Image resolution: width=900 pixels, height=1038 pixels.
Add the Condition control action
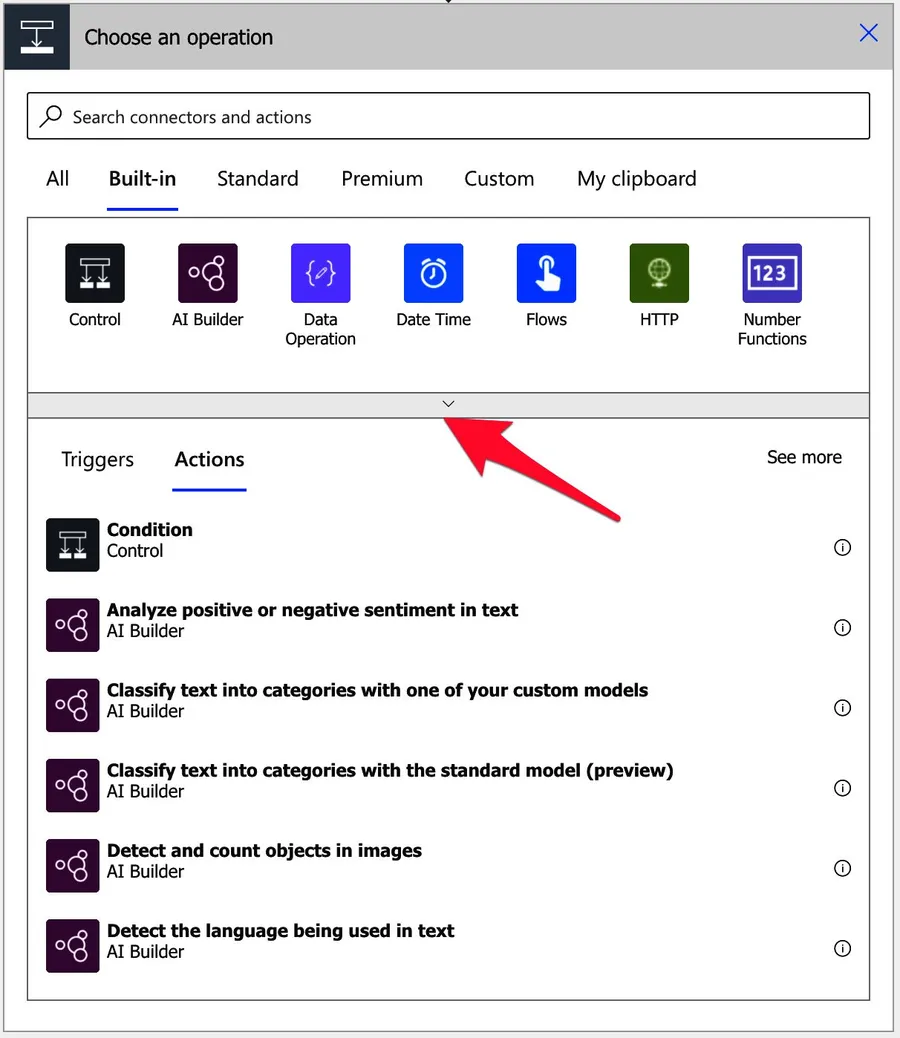[150, 540]
